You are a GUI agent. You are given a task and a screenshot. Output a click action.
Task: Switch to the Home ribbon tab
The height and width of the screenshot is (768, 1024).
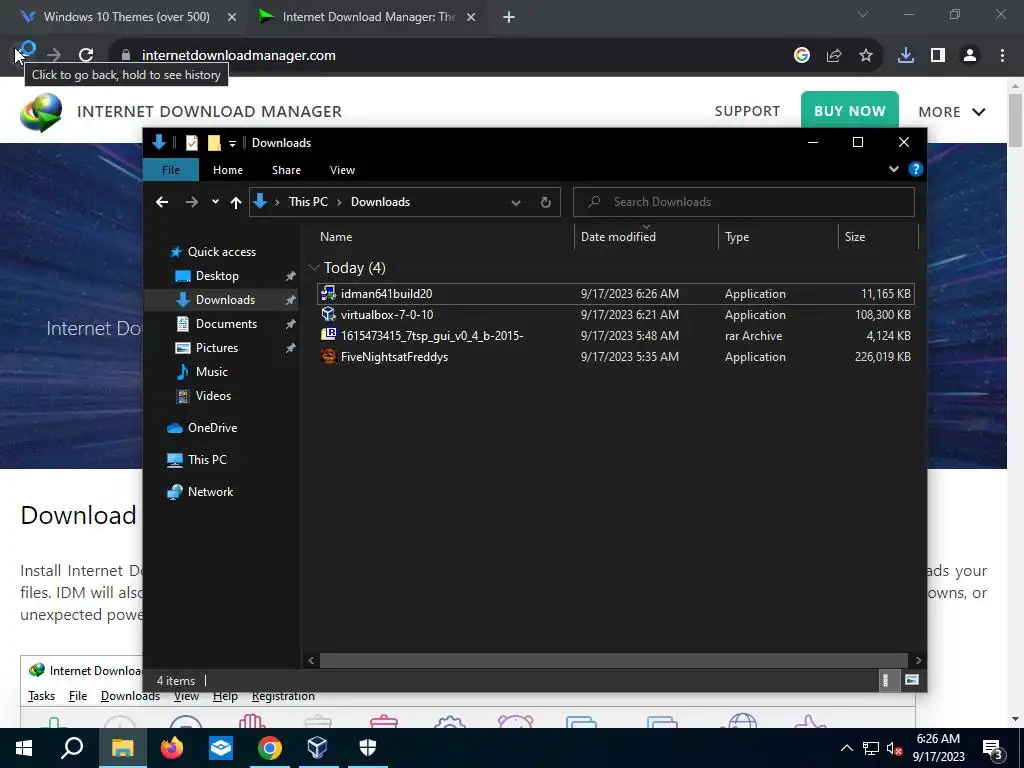point(227,170)
